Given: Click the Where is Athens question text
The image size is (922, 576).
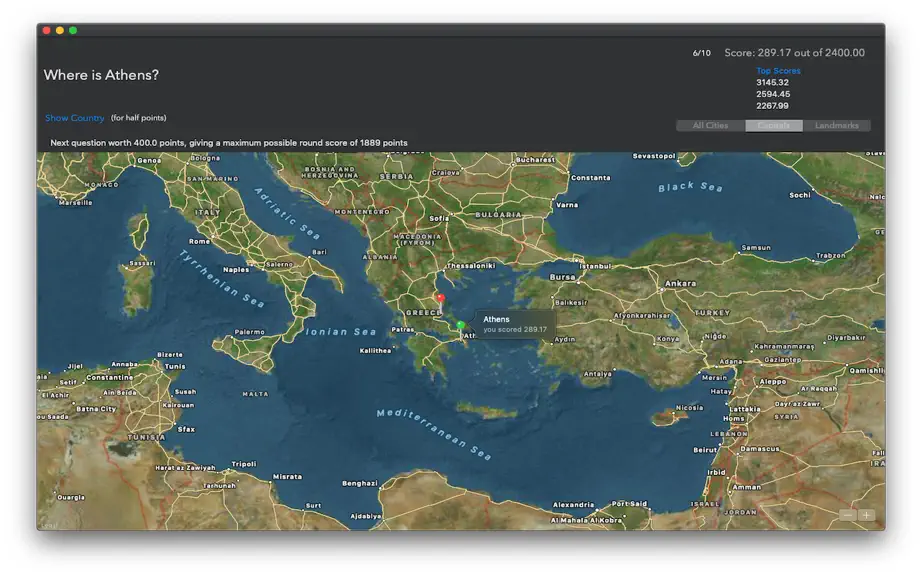Looking at the screenshot, I should coord(101,75).
